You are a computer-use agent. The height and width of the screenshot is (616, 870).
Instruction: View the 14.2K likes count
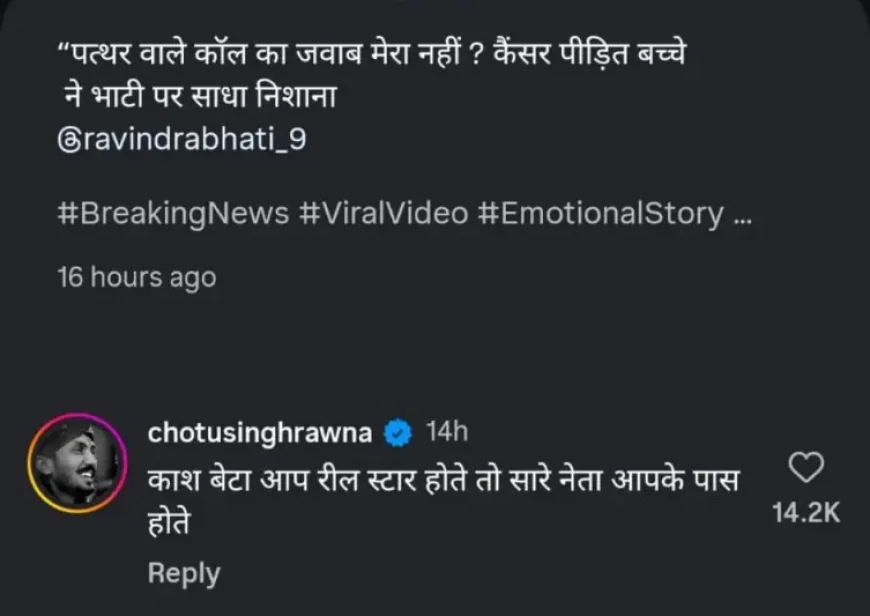[x=806, y=513]
